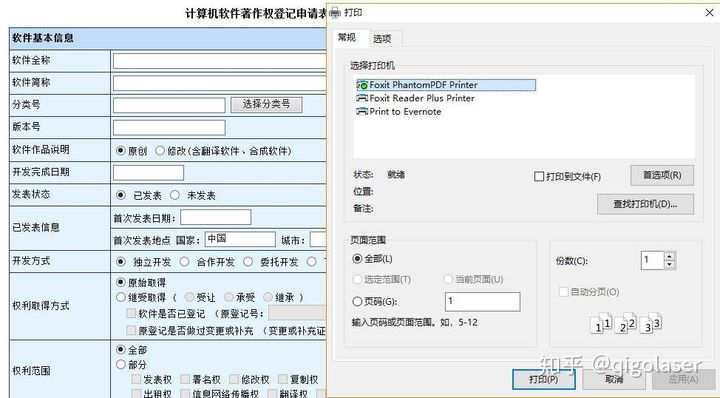Check the 署名权 right

pos(185,379)
